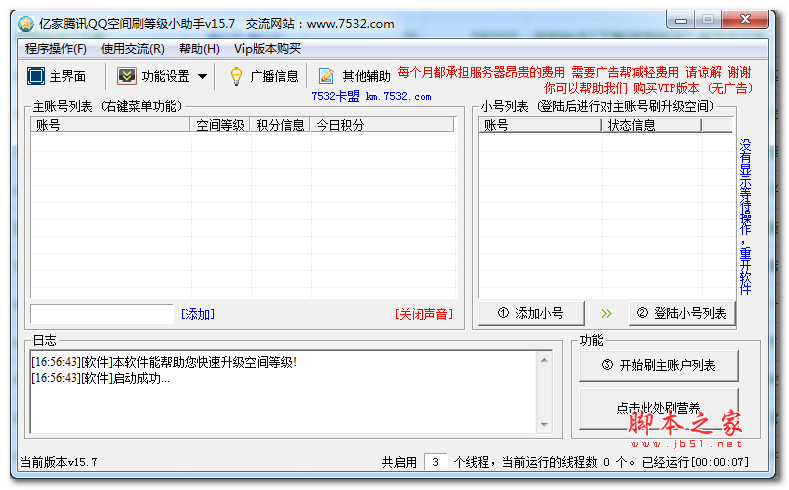Click the 点击此处刷营养 button
789x490 pixels.
(x=659, y=409)
